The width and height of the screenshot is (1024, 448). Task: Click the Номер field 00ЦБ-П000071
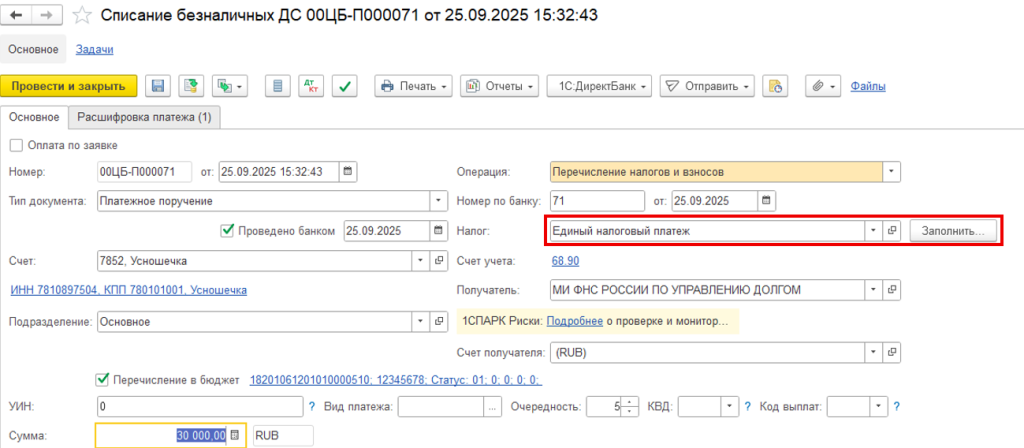pyautogui.click(x=144, y=172)
